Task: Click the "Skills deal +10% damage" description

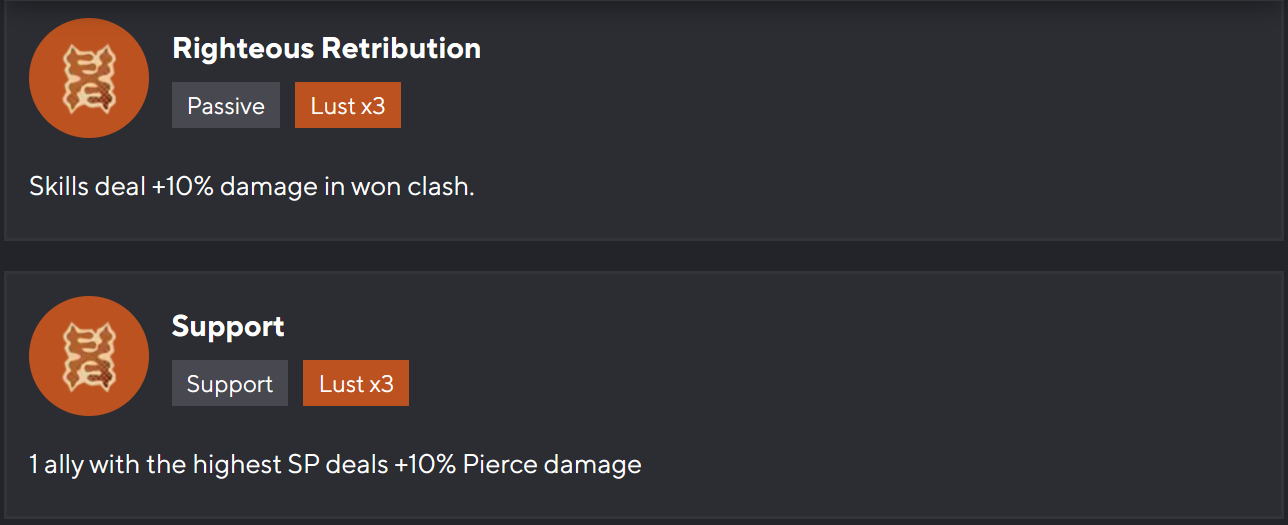Action: [x=251, y=187]
